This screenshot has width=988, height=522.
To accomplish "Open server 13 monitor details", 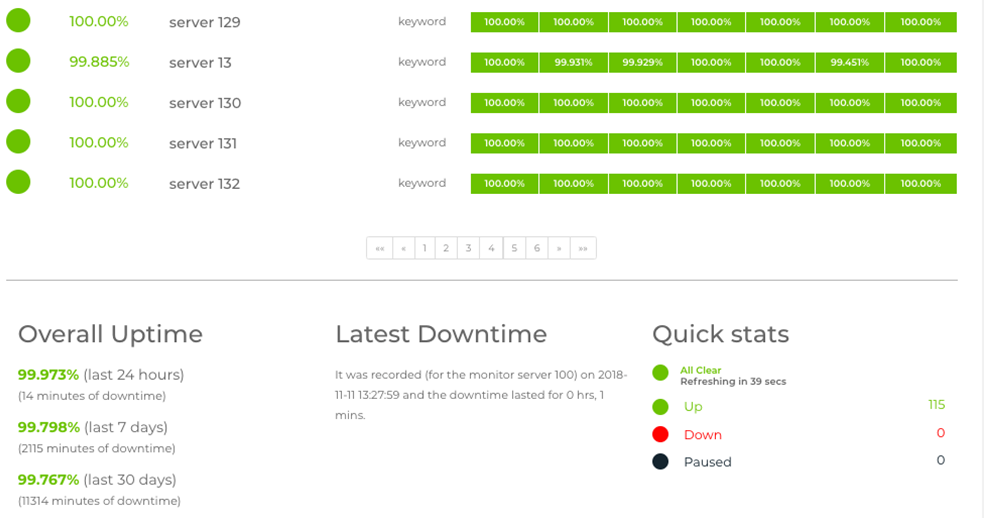I will tap(200, 63).
